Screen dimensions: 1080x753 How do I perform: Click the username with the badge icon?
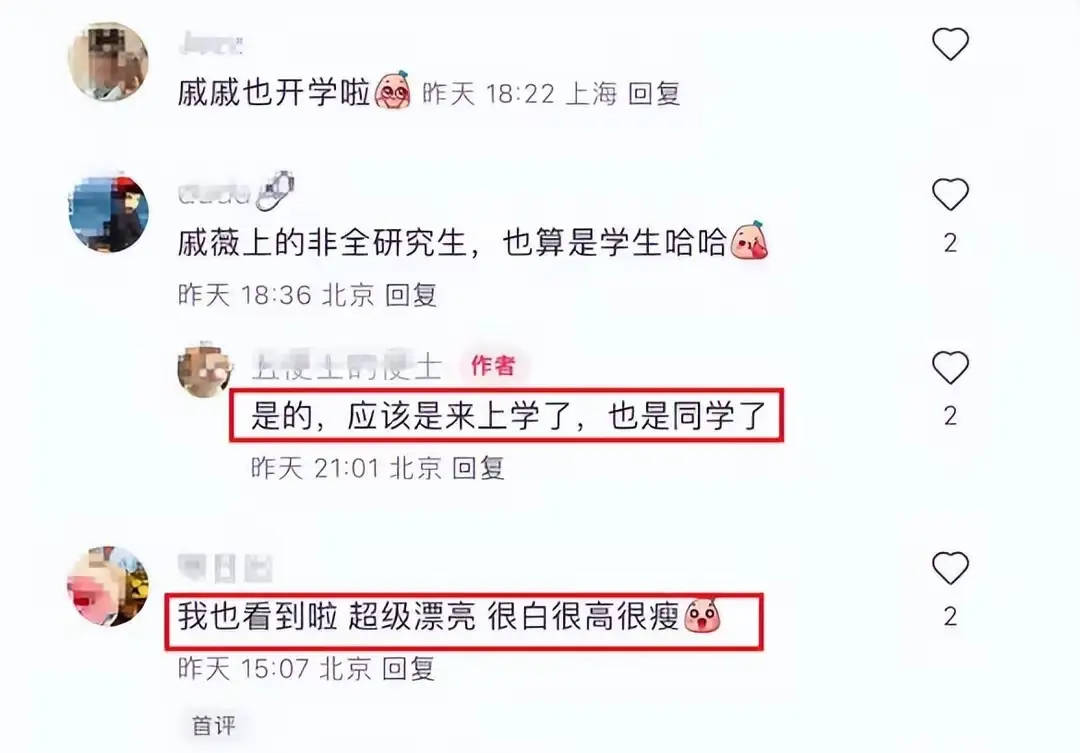coord(214,194)
